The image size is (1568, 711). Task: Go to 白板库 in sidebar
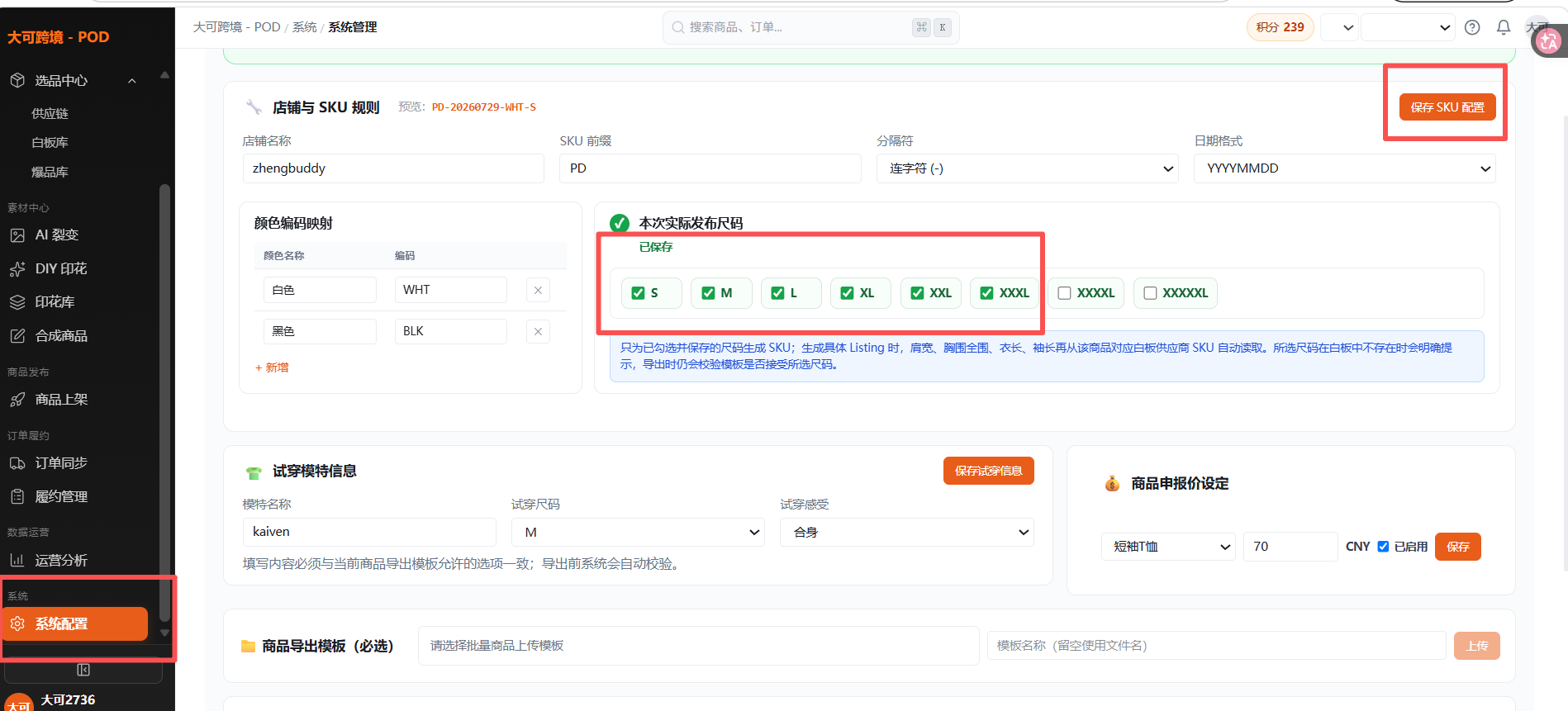(50, 143)
